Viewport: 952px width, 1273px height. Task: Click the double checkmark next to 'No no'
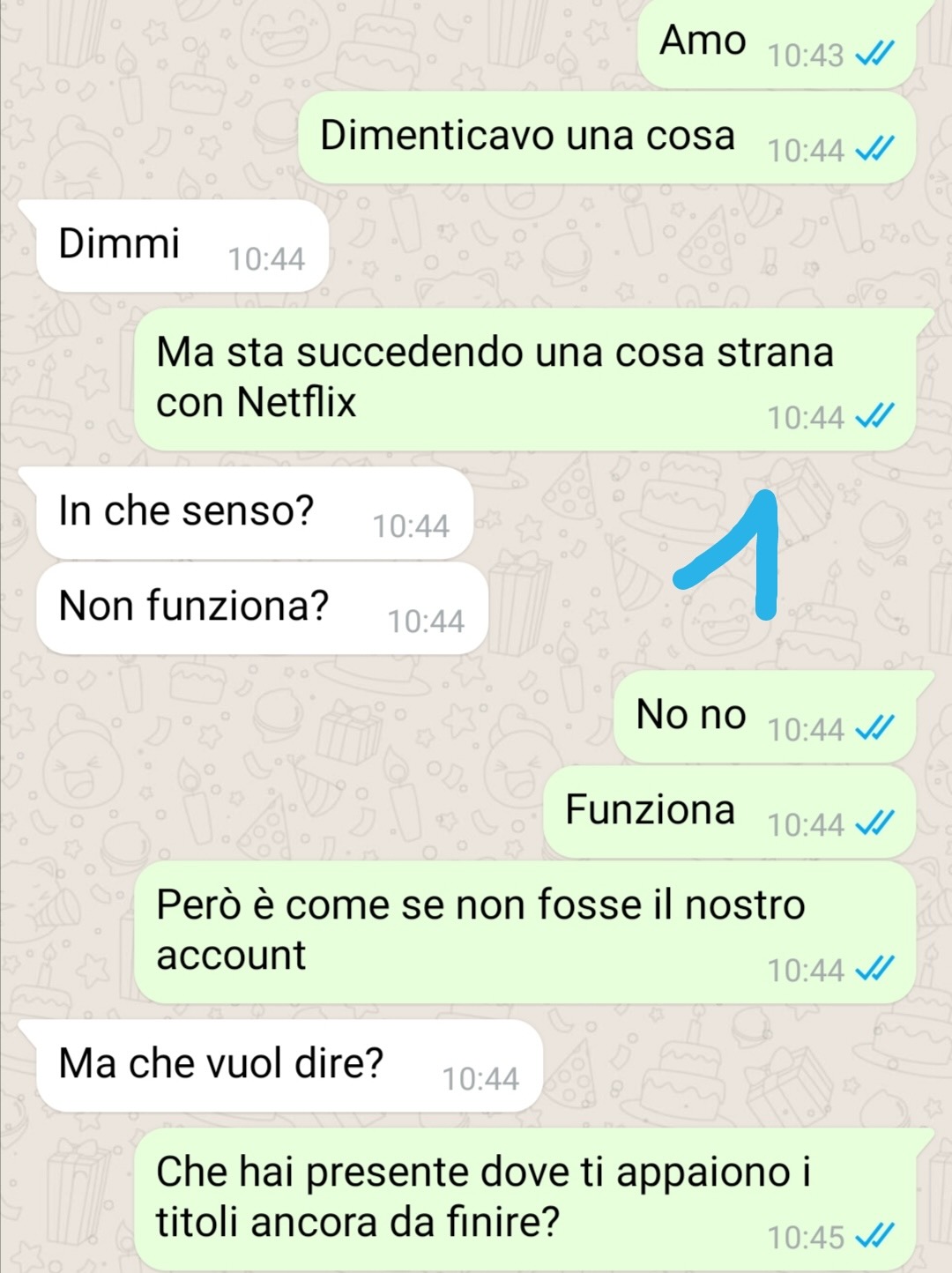pyautogui.click(x=875, y=729)
